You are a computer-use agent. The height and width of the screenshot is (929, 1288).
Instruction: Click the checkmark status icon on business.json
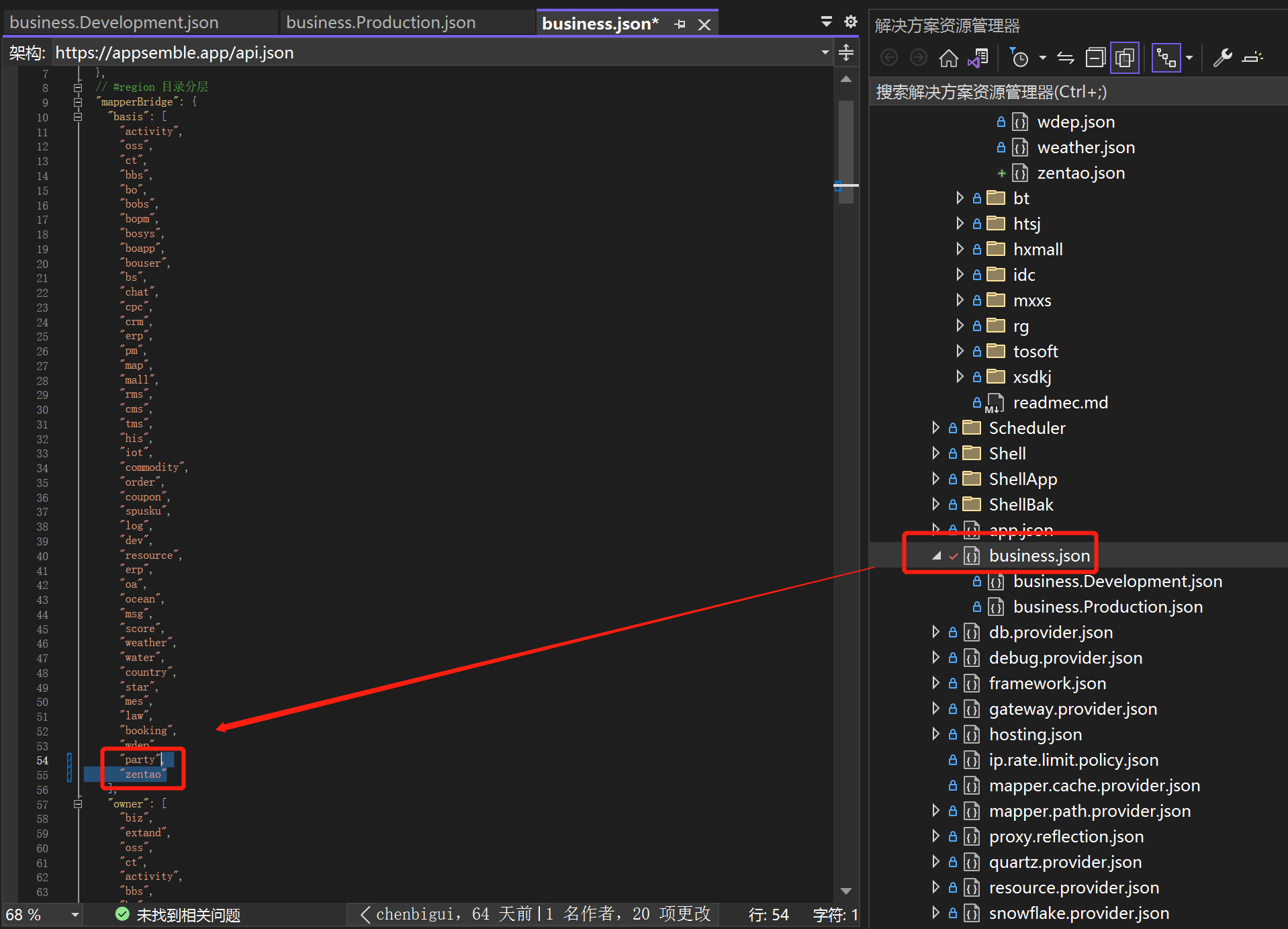[953, 556]
